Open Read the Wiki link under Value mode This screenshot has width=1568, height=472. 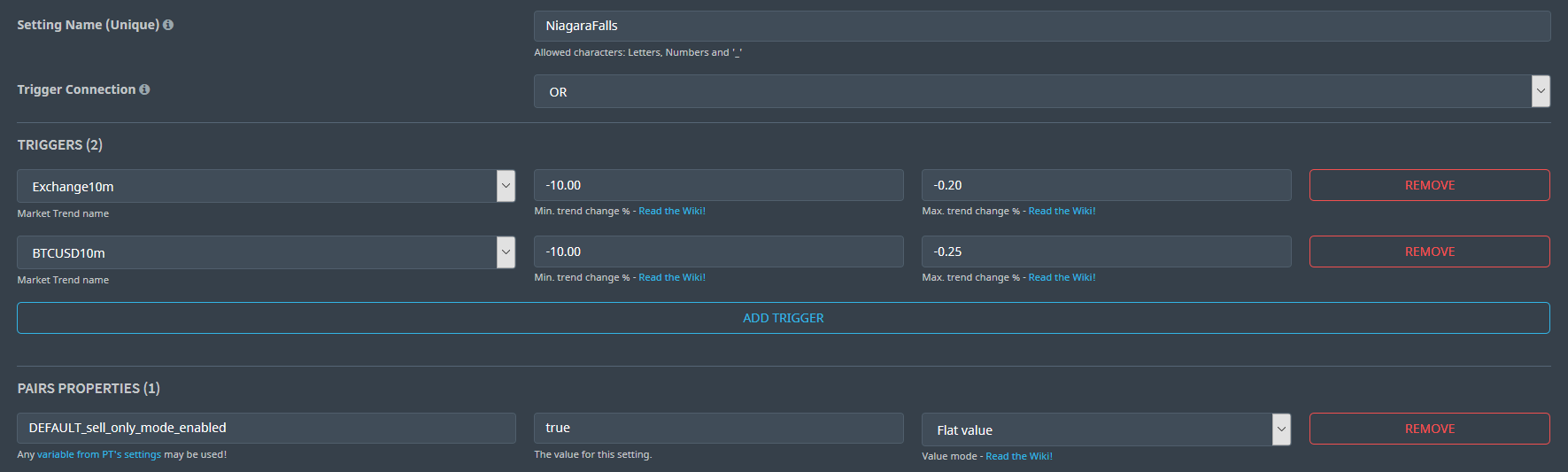pos(1019,456)
